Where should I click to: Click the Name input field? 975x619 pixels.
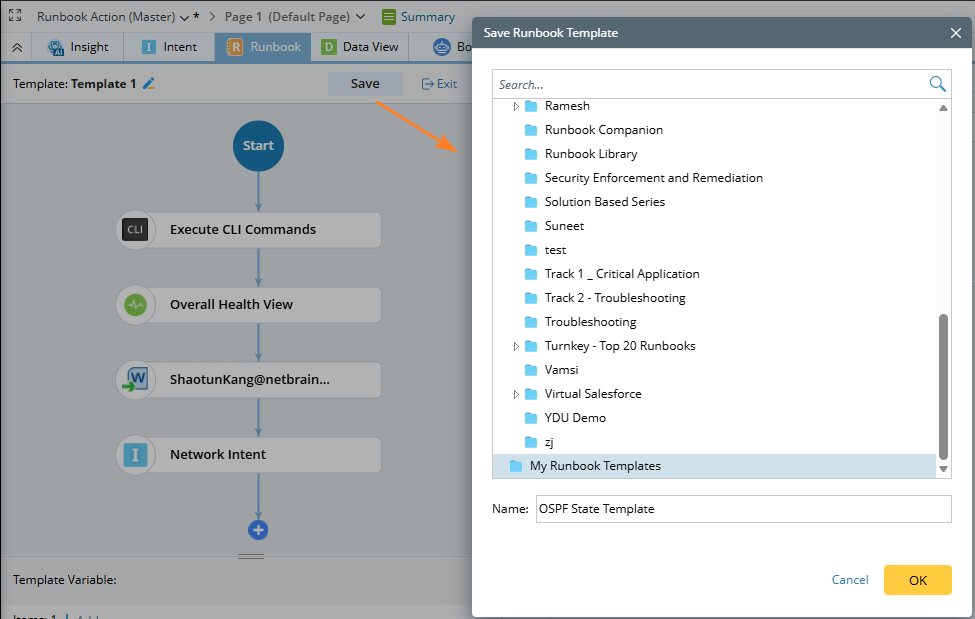point(743,509)
